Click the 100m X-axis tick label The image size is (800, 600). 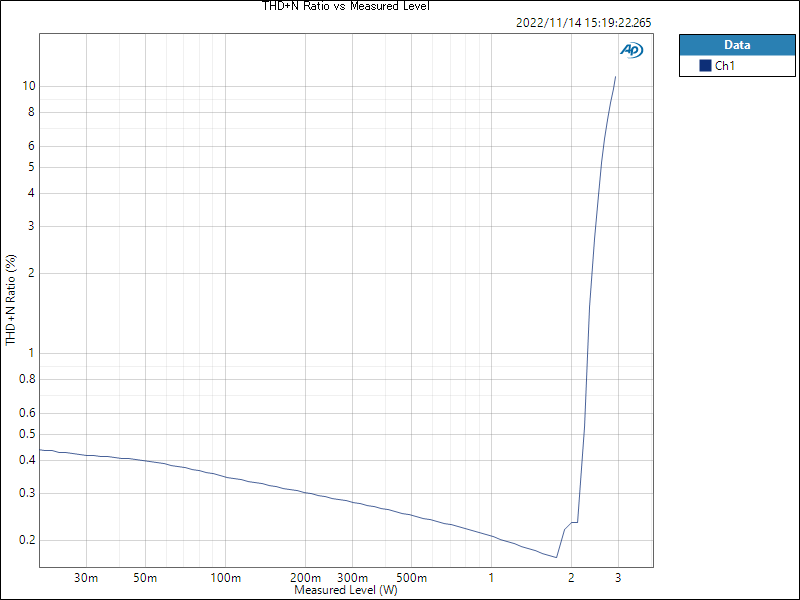[226, 578]
